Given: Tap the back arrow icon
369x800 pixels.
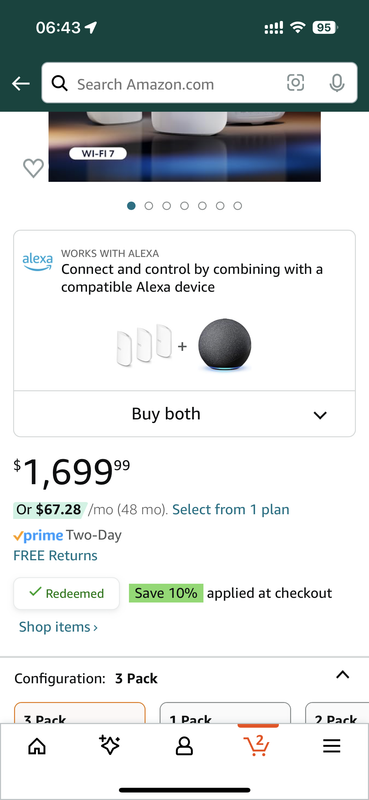Looking at the screenshot, I should pyautogui.click(x=21, y=84).
